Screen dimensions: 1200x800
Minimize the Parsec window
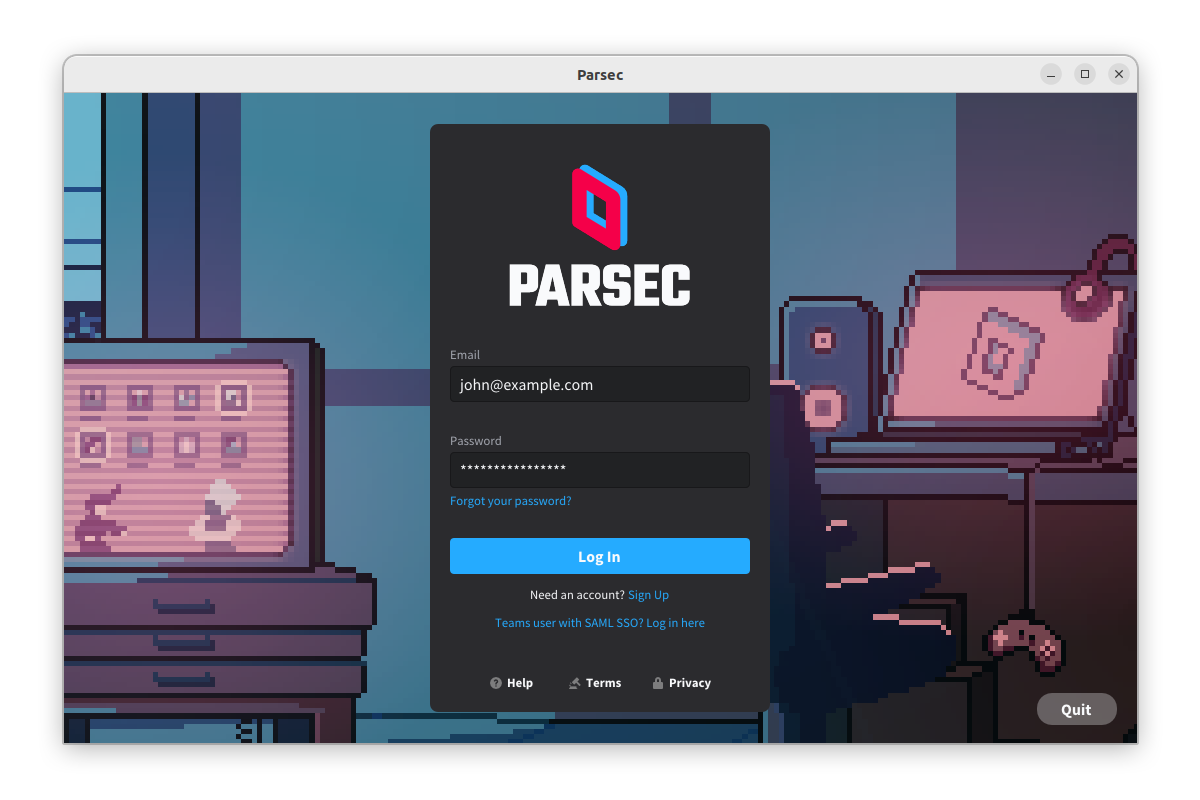click(1051, 74)
